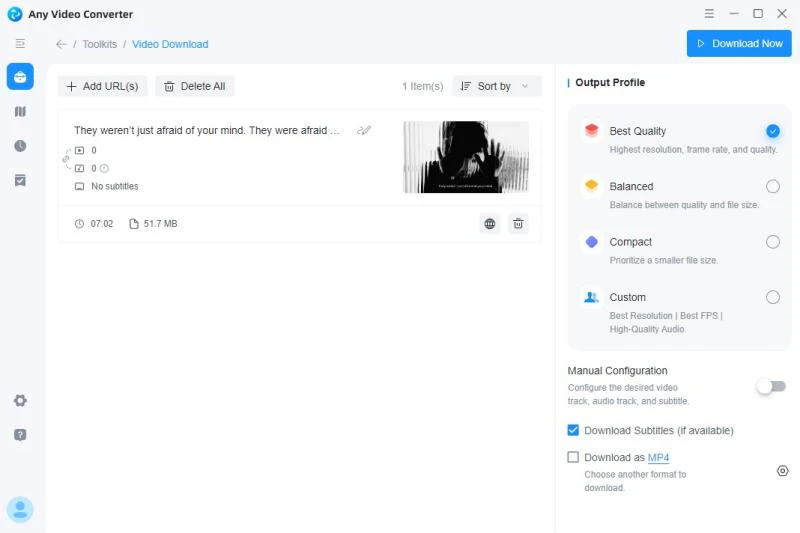Select the Best Quality radio button
Screen dimensions: 800x533
[772, 131]
